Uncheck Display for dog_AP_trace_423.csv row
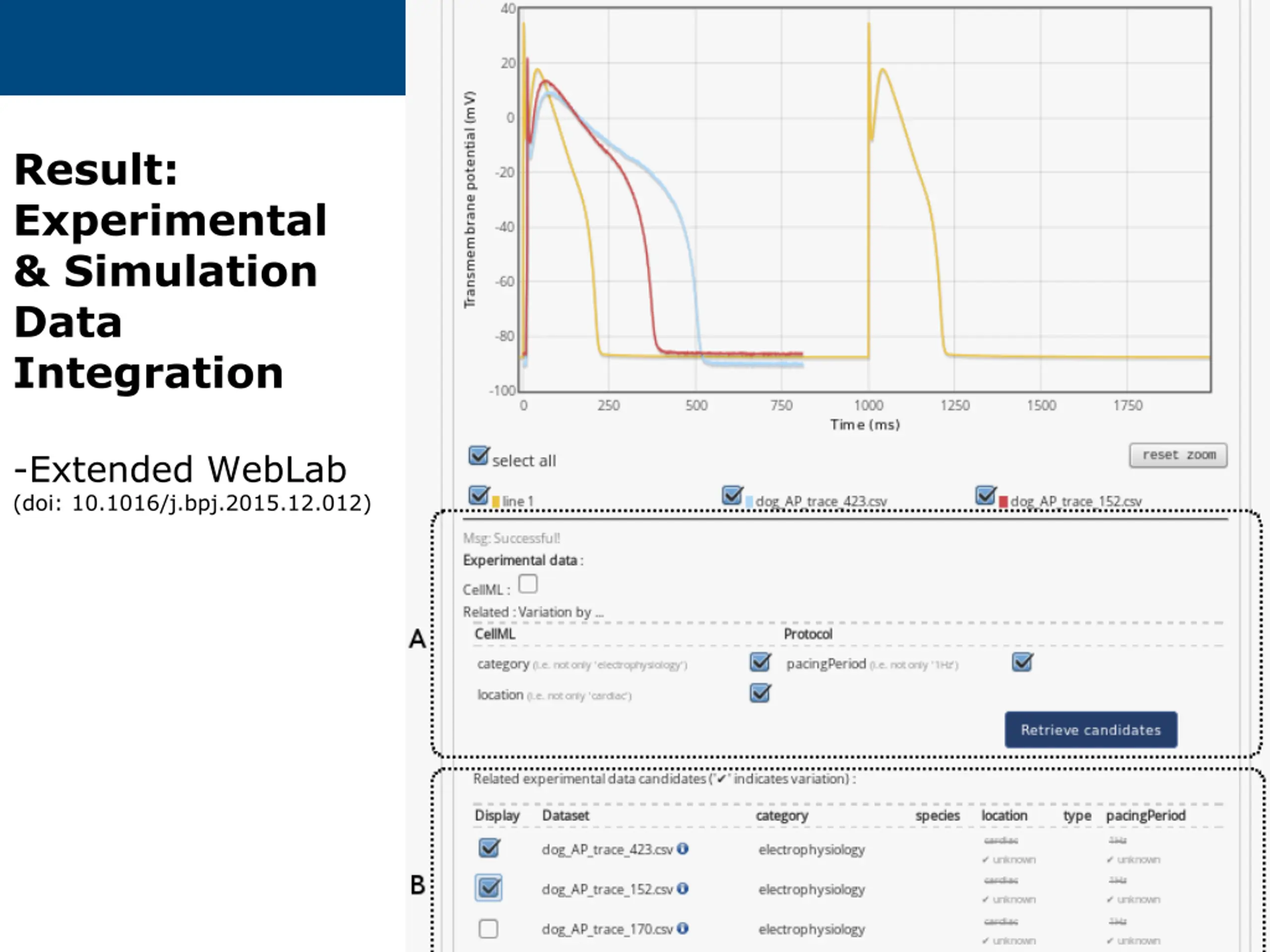The width and height of the screenshot is (1270, 952). tap(489, 848)
